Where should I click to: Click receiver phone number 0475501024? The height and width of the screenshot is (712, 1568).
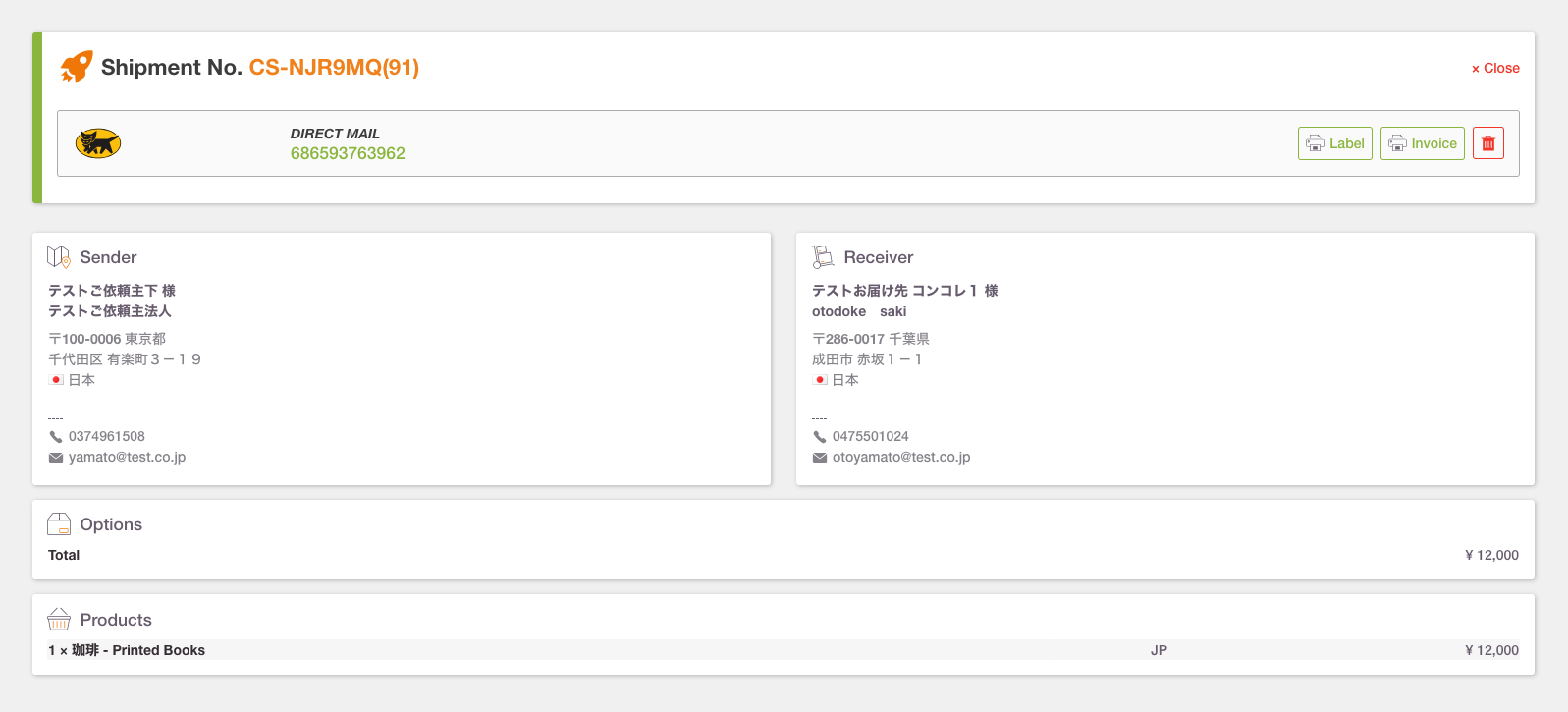click(870, 436)
